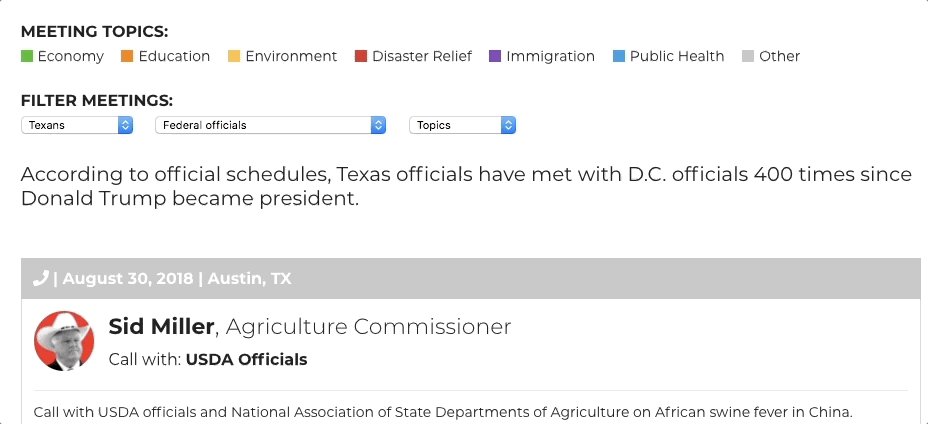
Task: Open the Topics filter dropdown
Action: pyautogui.click(x=462, y=125)
